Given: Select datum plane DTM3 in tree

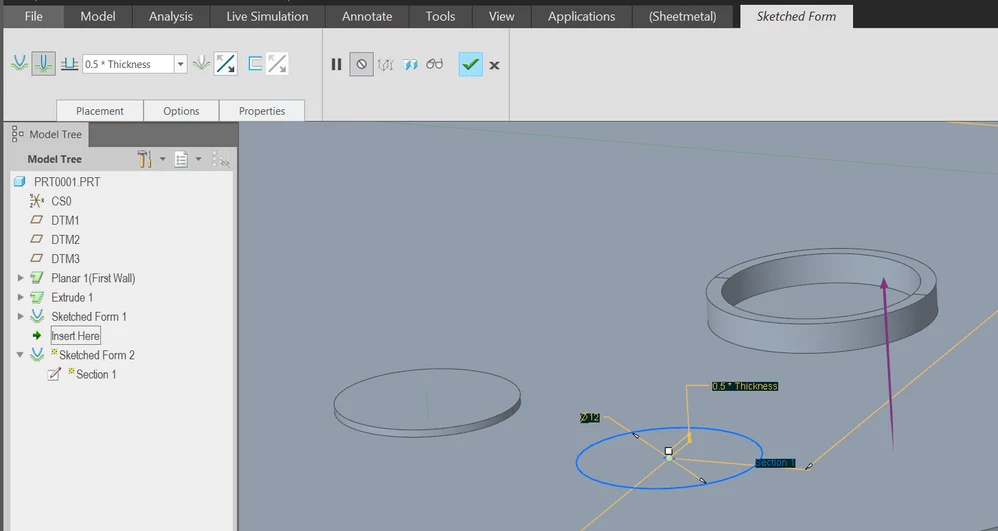Looking at the screenshot, I should [x=65, y=258].
